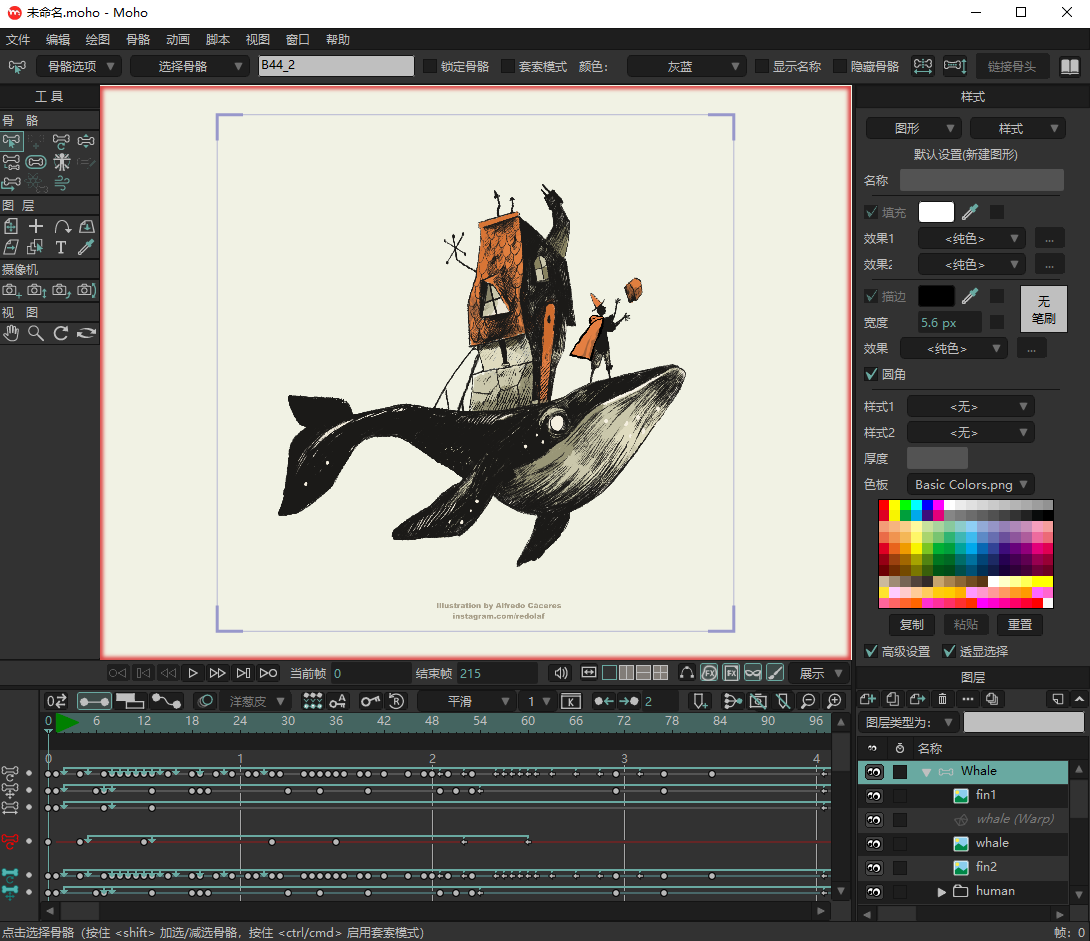Open the 图形 dropdown in style panel
The width and height of the screenshot is (1090, 941).
[914, 128]
